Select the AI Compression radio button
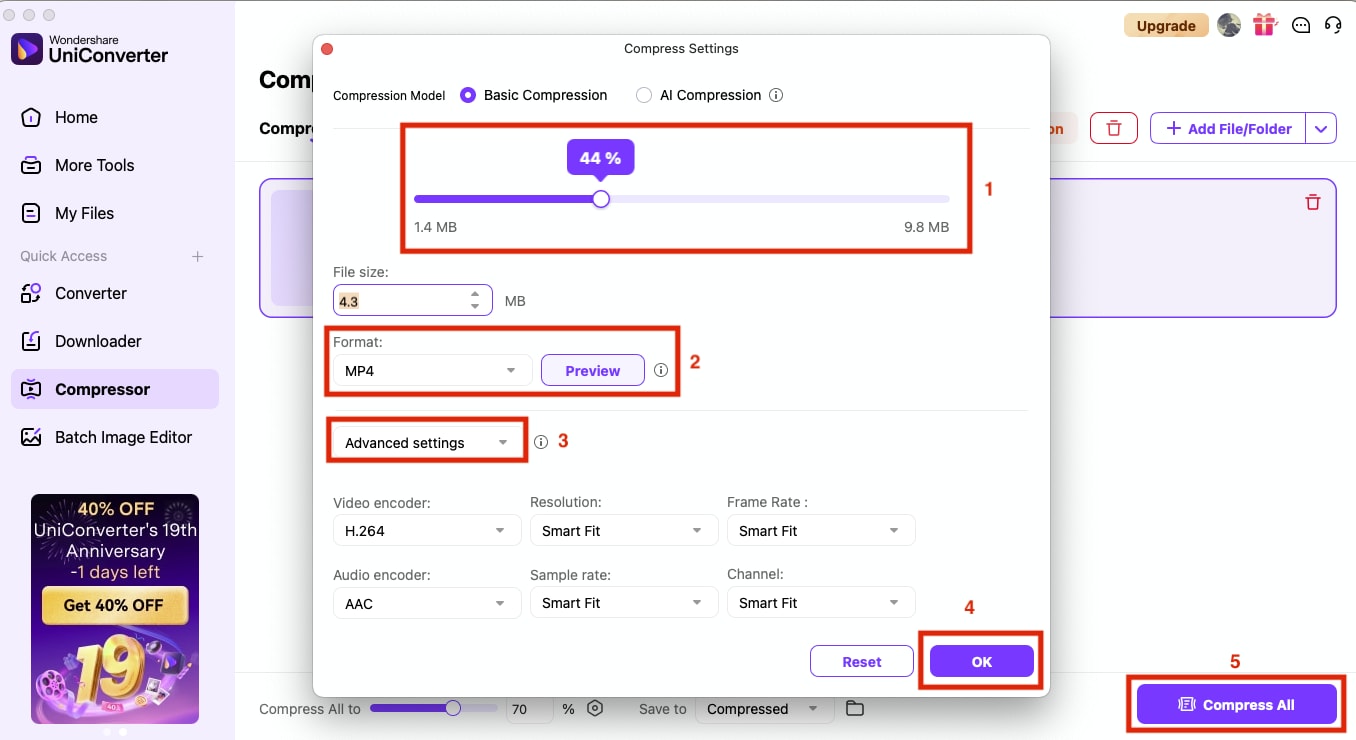 (x=644, y=95)
